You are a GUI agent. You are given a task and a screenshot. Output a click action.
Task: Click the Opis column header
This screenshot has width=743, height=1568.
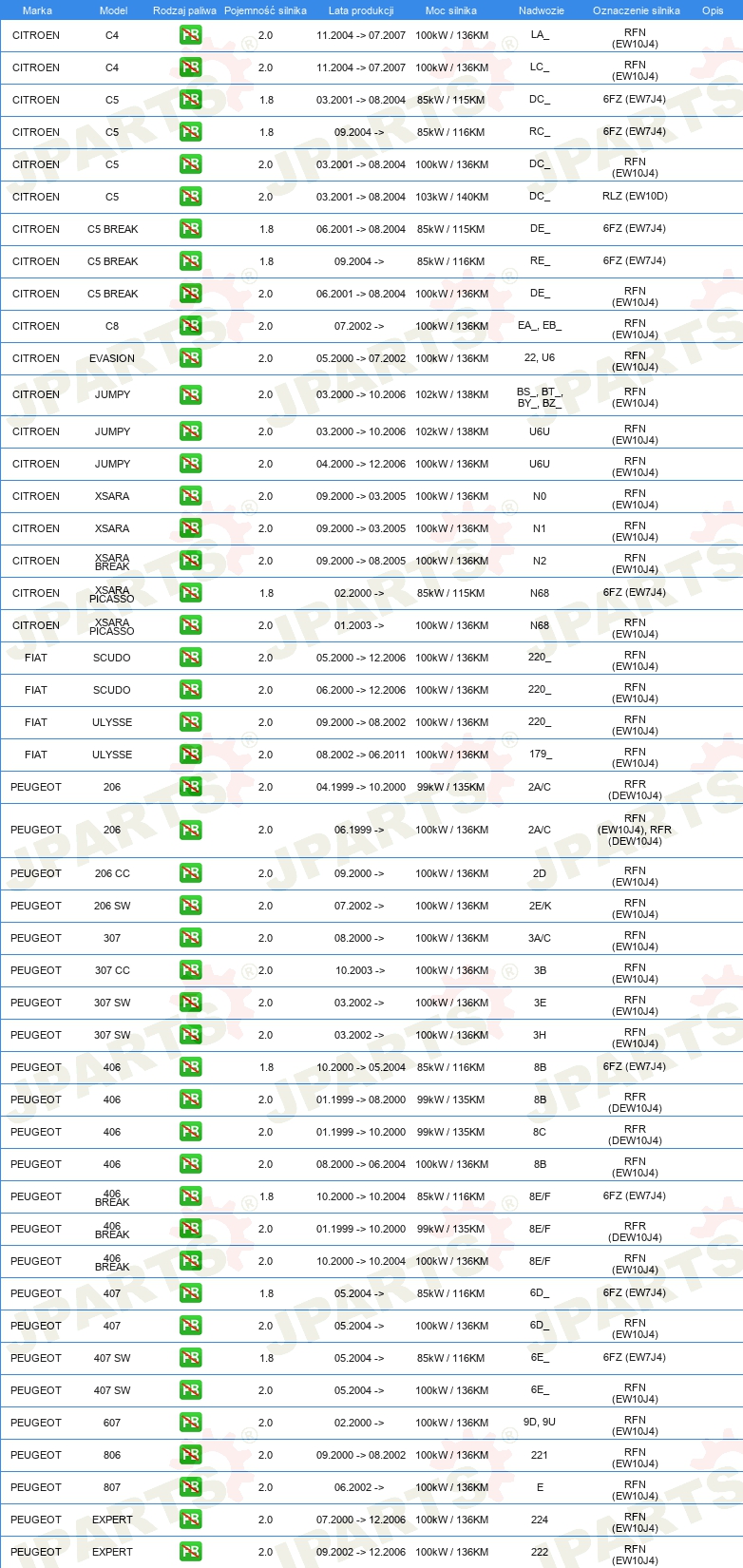pyautogui.click(x=713, y=10)
